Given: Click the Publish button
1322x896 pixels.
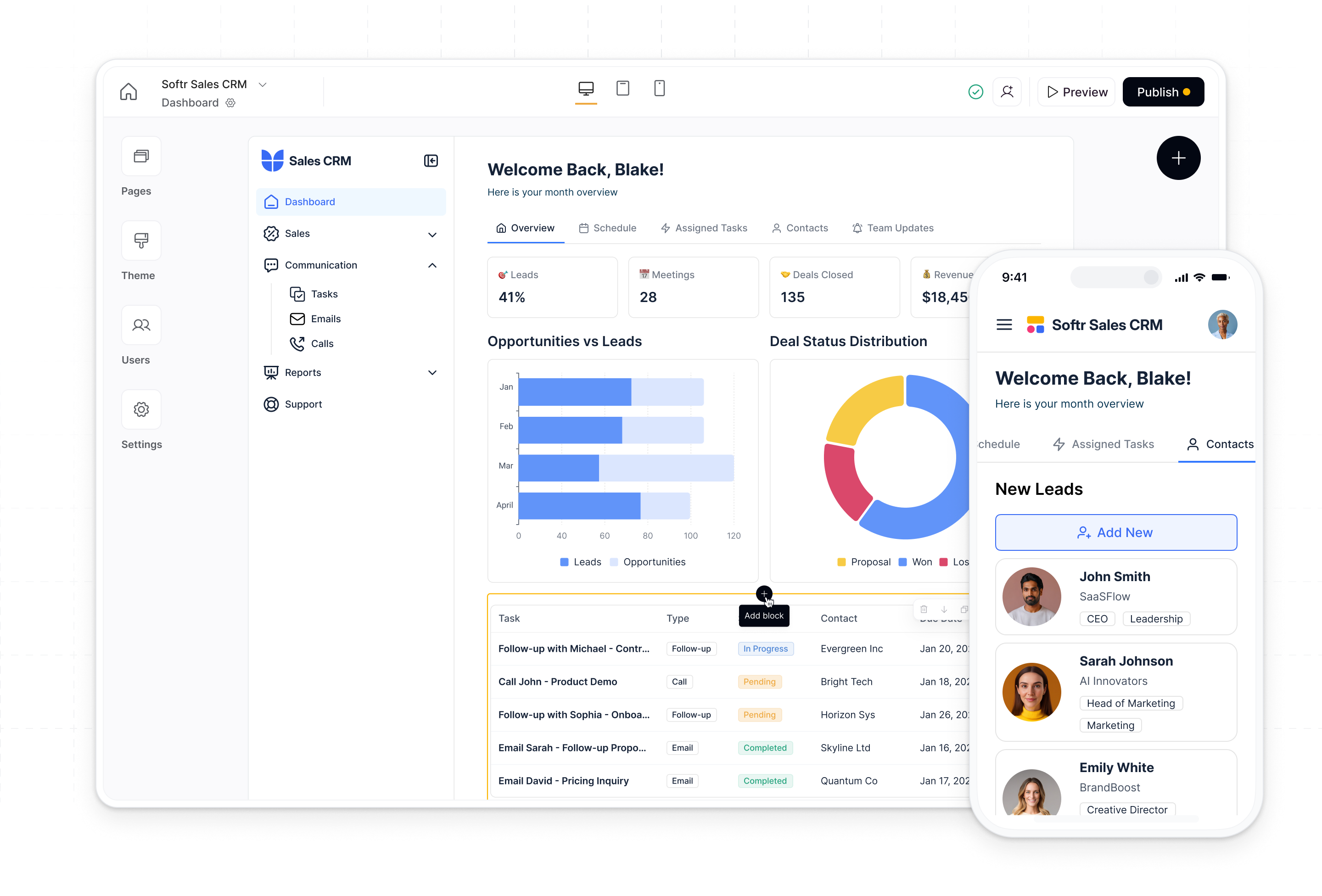Looking at the screenshot, I should [x=1163, y=92].
